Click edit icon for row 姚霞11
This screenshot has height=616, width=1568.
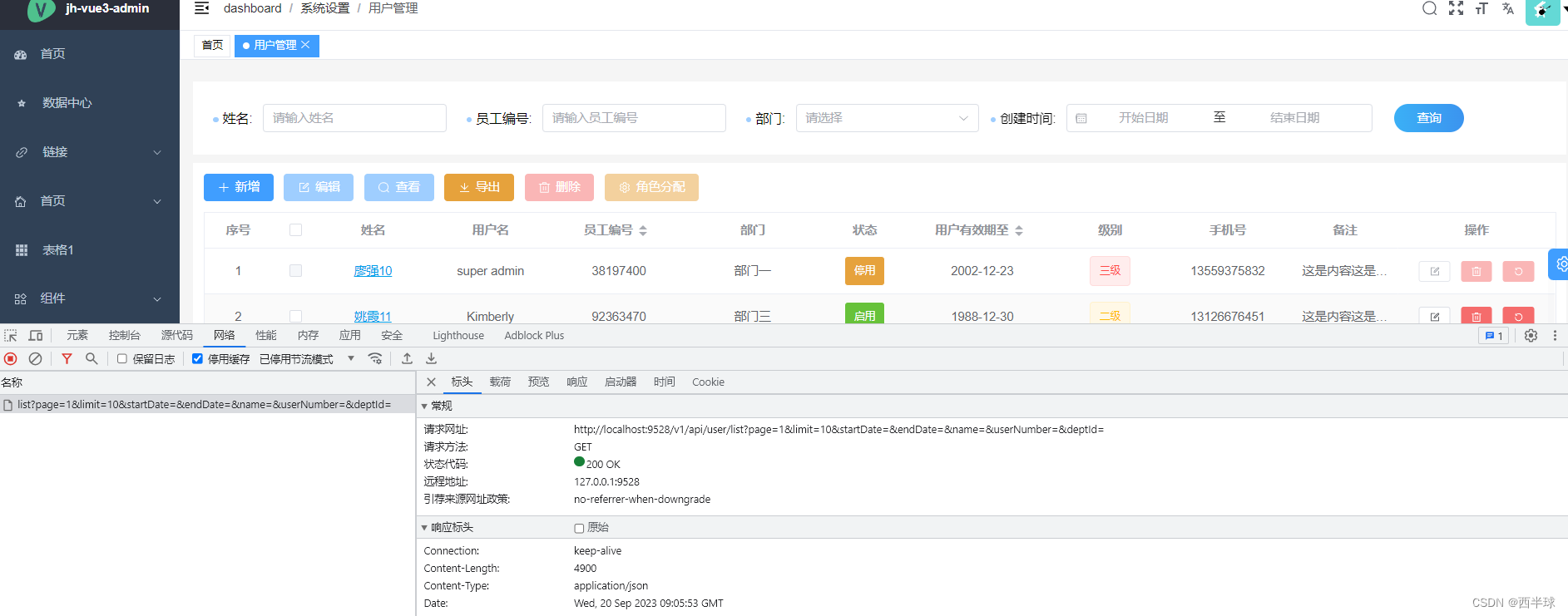click(1434, 316)
